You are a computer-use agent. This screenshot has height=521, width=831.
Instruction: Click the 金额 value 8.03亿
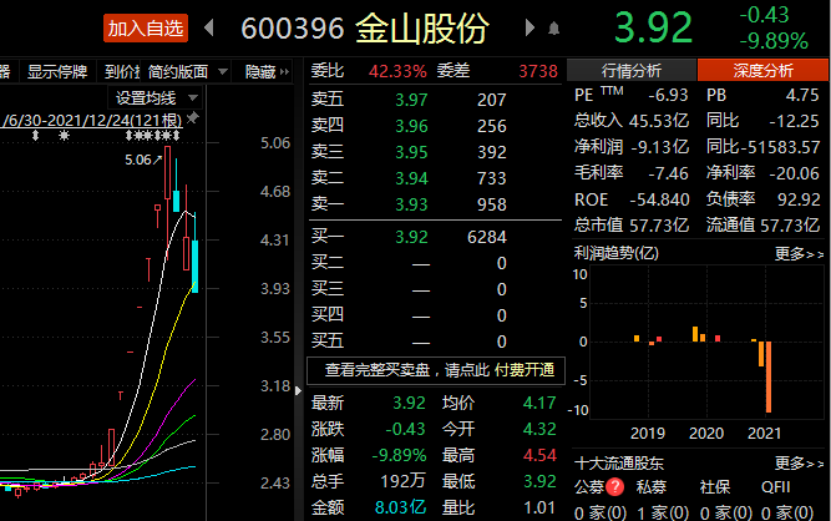400,507
